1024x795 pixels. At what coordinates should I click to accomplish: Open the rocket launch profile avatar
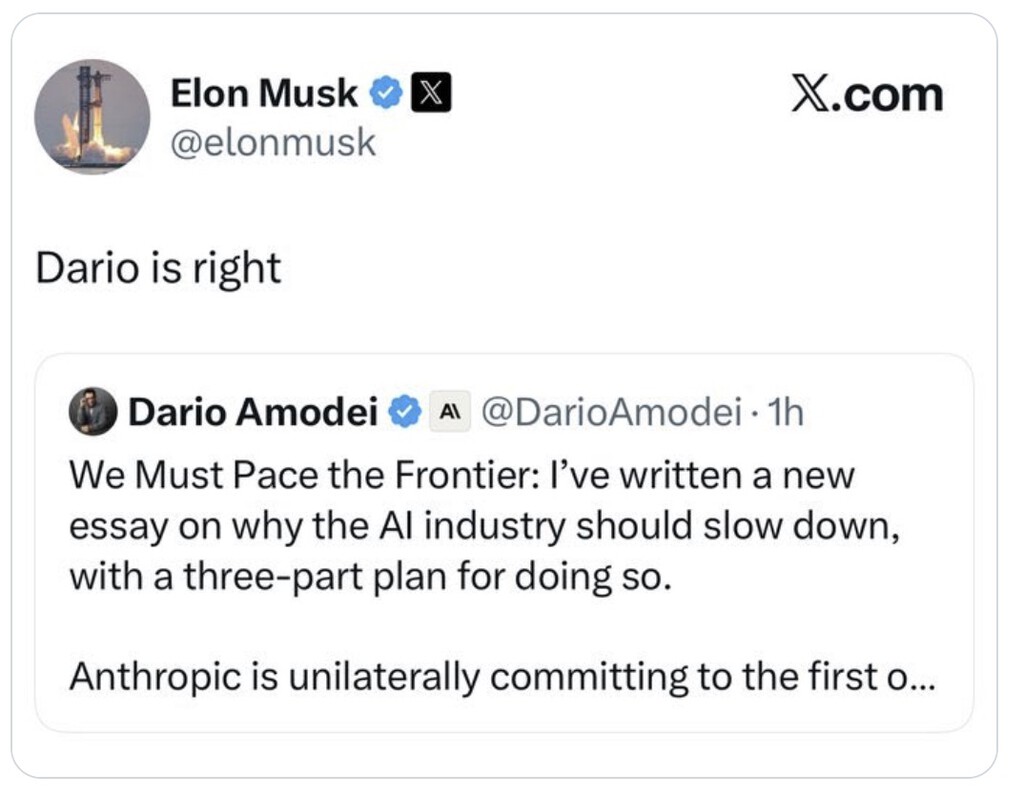(x=92, y=117)
